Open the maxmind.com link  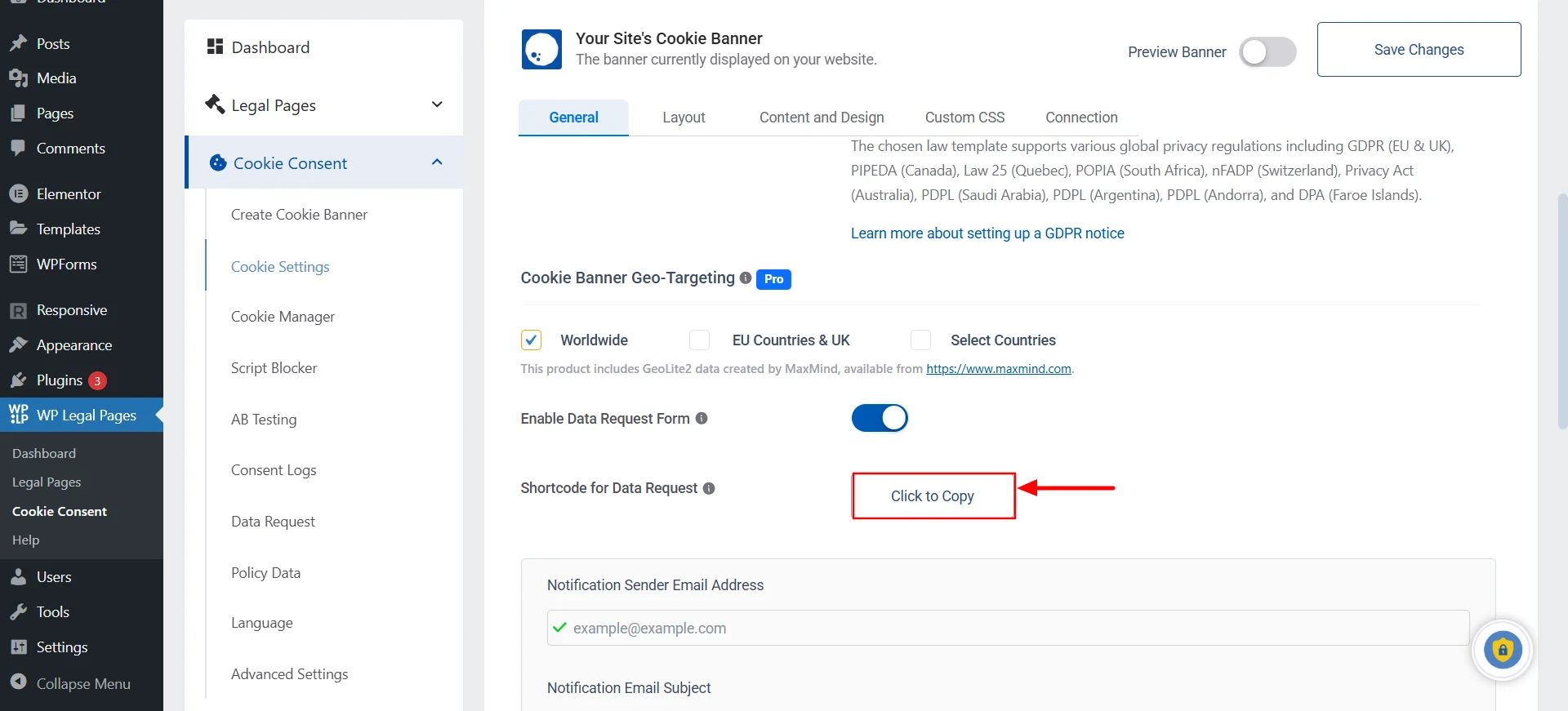(x=998, y=369)
